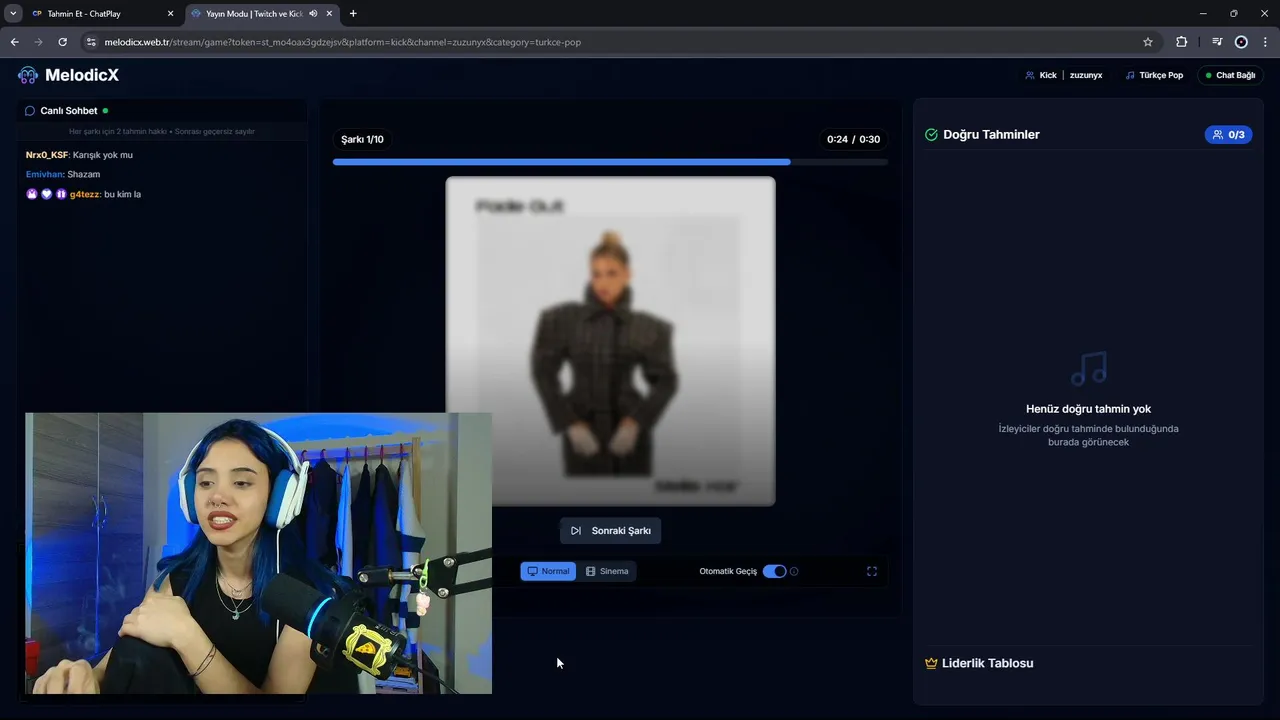Click the 0:24 / 0:30 timer badge

tap(853, 139)
